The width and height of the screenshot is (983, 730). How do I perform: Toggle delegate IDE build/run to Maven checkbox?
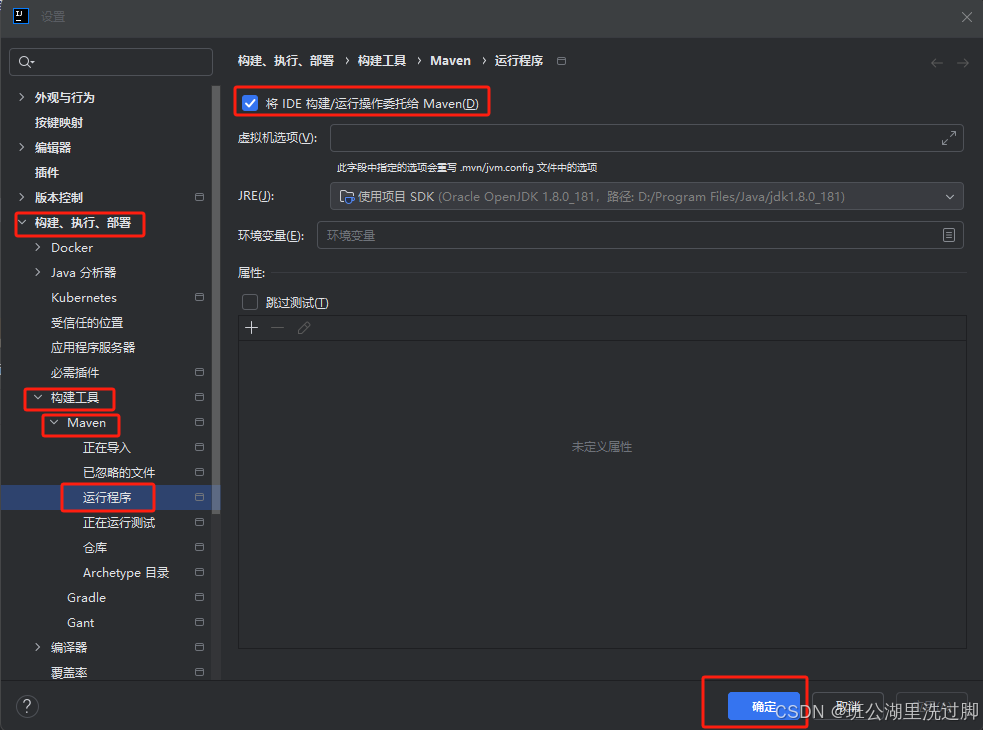point(250,103)
